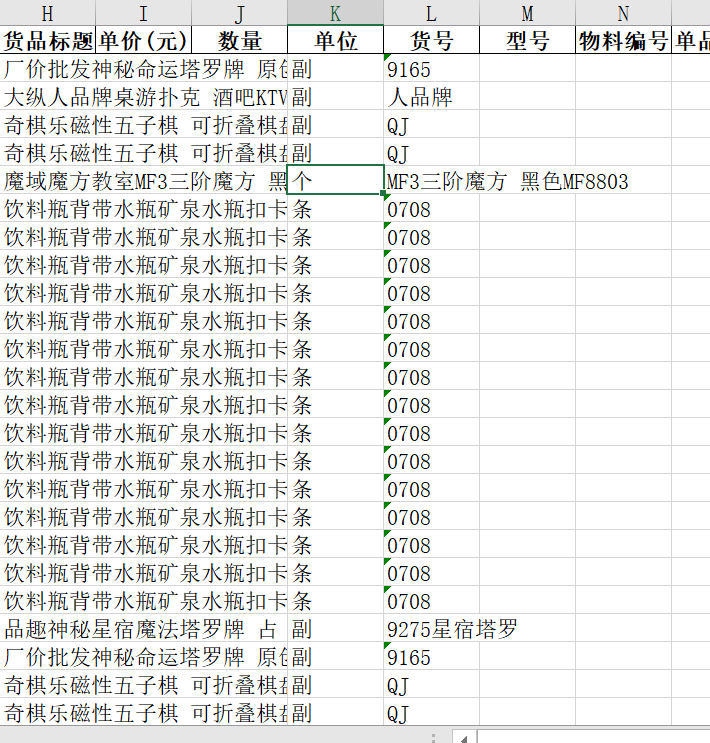The width and height of the screenshot is (710, 743).
Task: Click the 数量 header cell
Action: coord(239,40)
